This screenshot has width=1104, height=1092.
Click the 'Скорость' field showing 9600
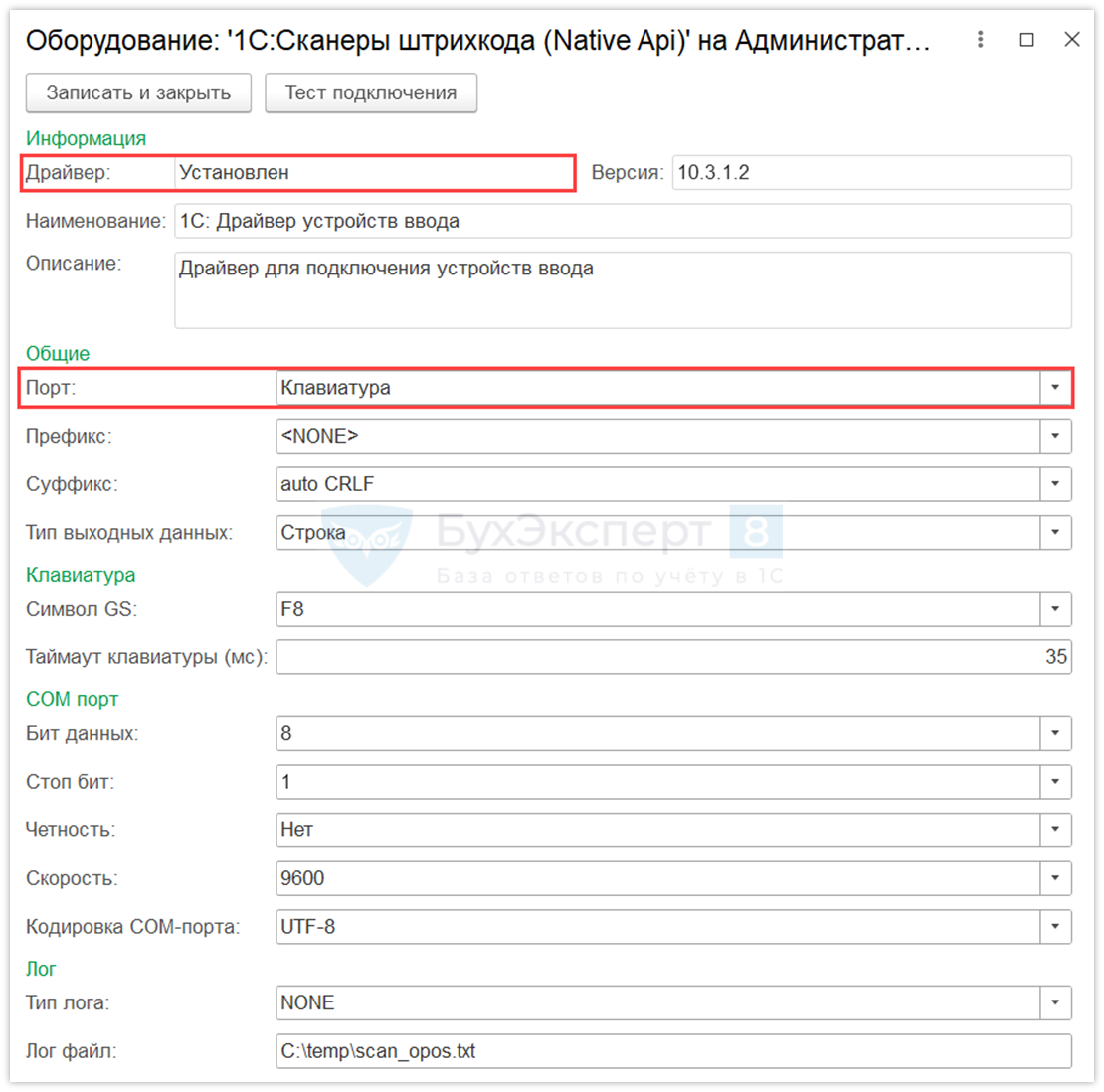click(x=658, y=878)
